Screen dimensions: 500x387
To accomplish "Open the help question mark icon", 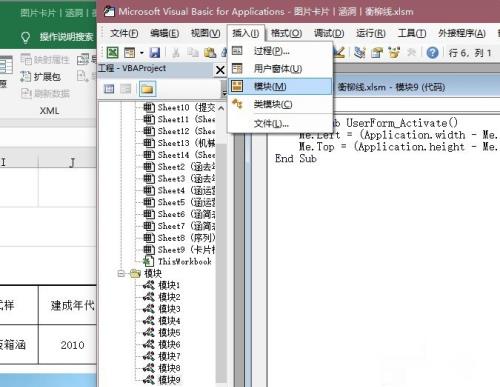I will (432, 52).
